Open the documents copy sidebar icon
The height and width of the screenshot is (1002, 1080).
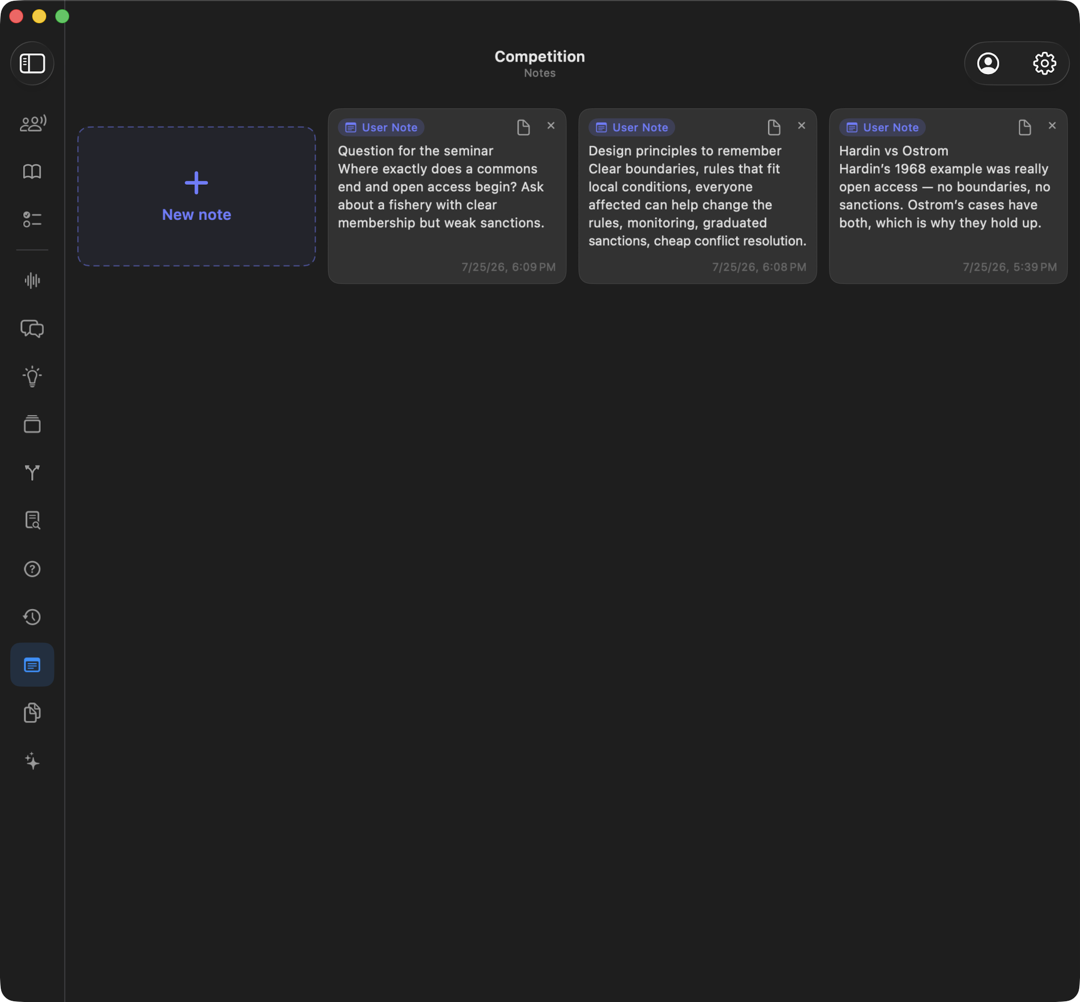(x=32, y=713)
